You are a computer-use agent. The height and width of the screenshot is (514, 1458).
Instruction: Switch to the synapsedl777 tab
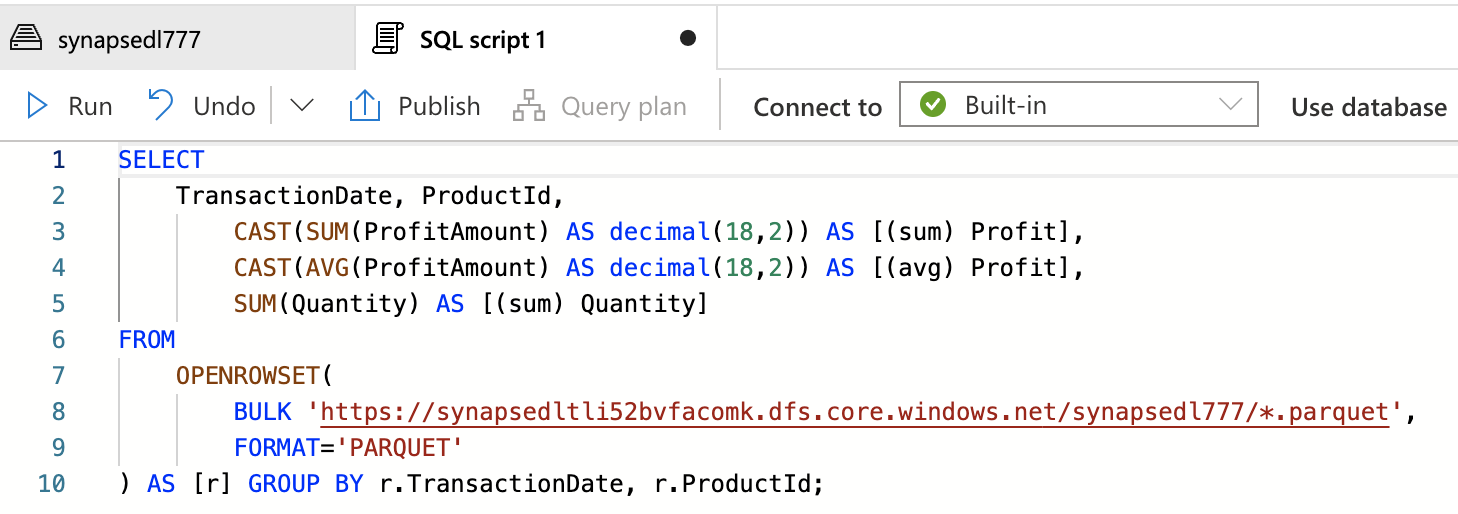[129, 39]
